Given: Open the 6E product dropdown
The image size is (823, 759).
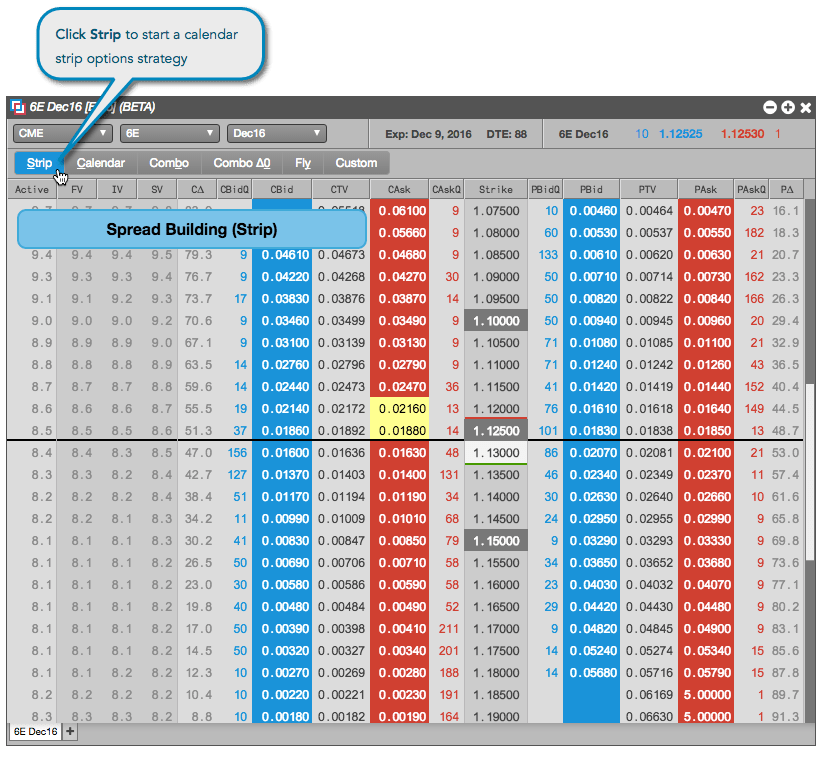Looking at the screenshot, I should click(170, 133).
